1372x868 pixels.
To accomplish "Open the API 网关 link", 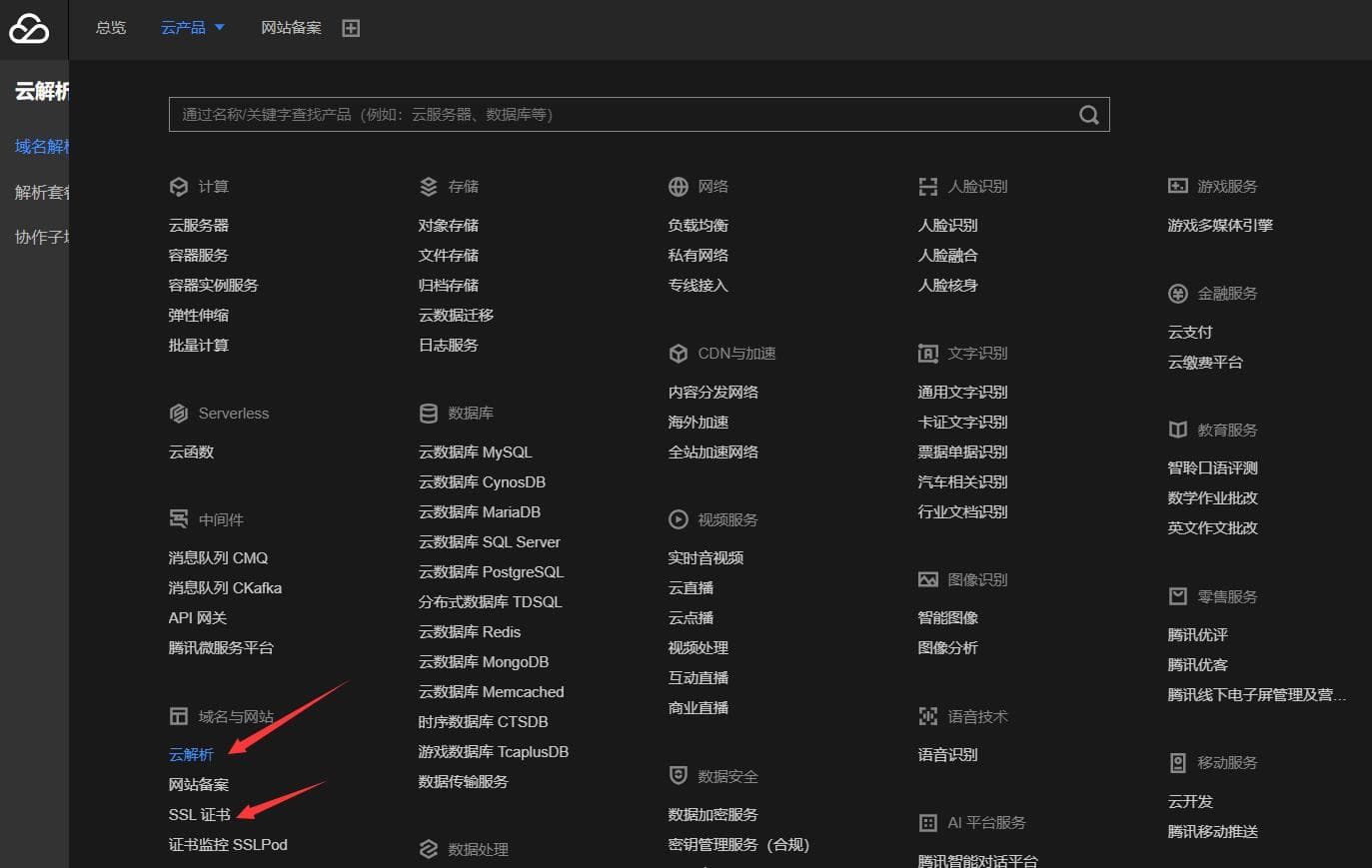I will (x=198, y=618).
